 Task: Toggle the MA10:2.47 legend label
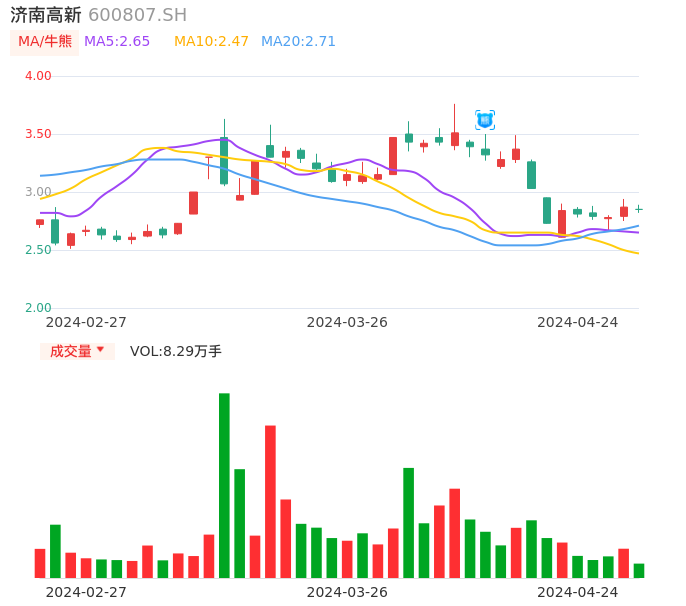pos(211,42)
